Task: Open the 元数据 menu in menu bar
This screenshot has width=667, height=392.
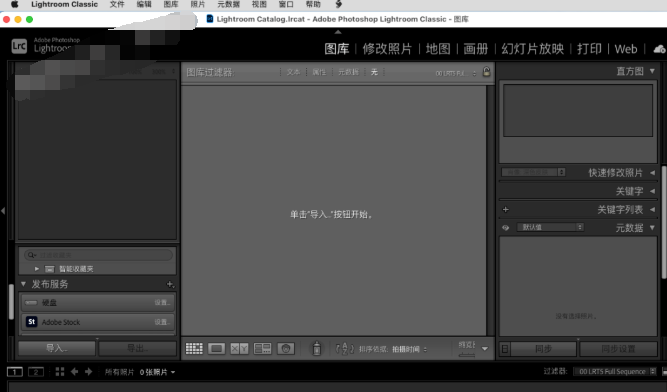Action: tap(228, 4)
